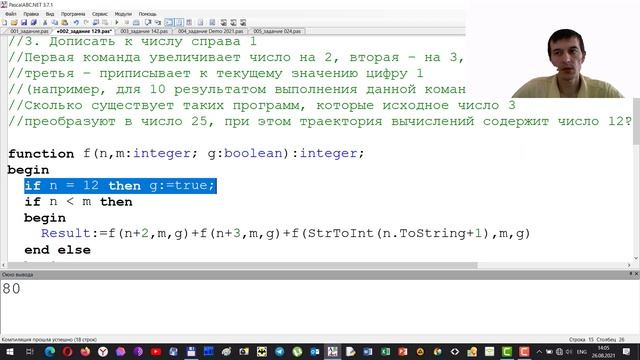Open Yandex Browser from the taskbar
This screenshot has height=360, width=640.
103,351
